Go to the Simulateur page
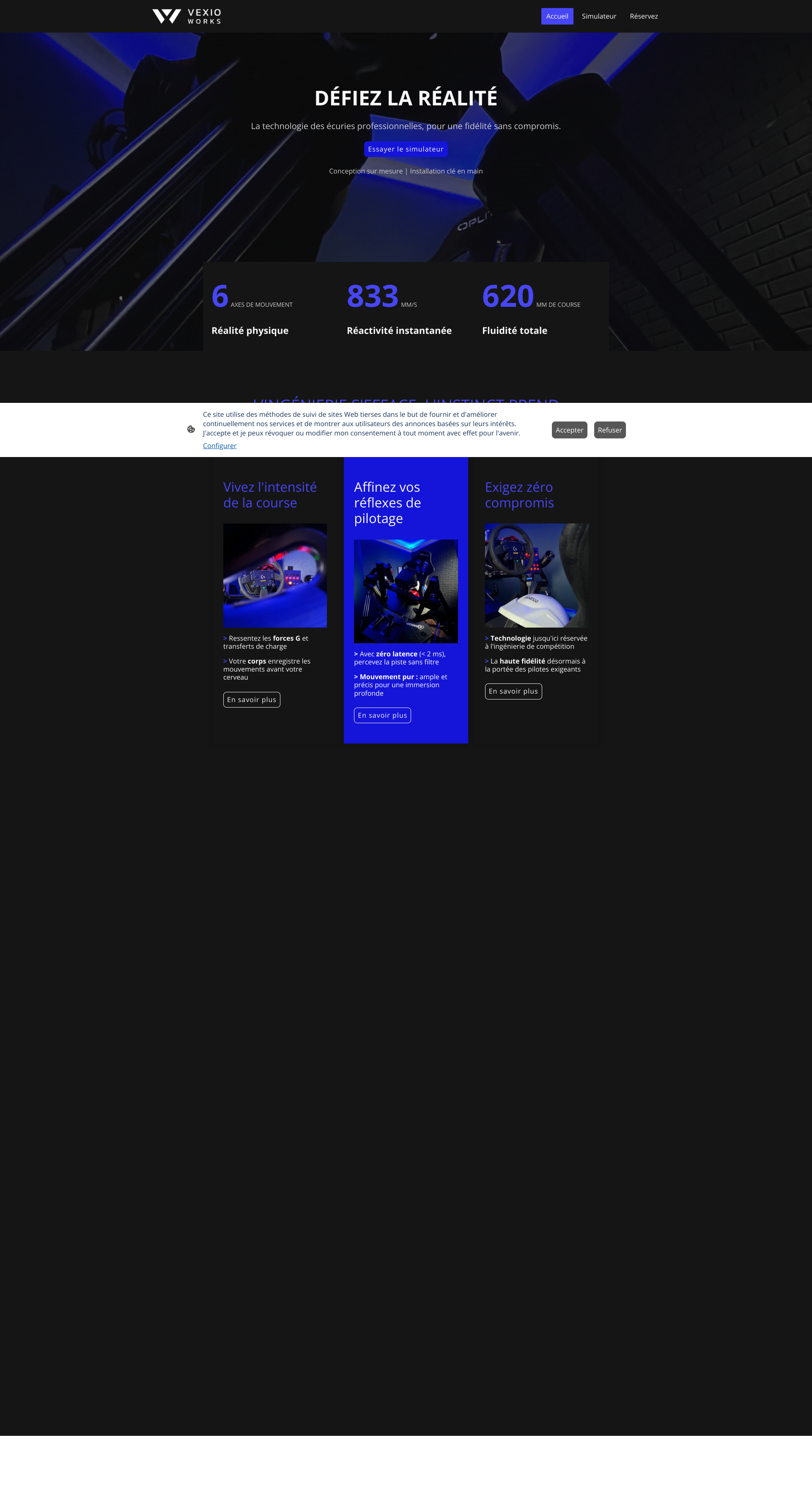The width and height of the screenshot is (812, 1490). (599, 16)
